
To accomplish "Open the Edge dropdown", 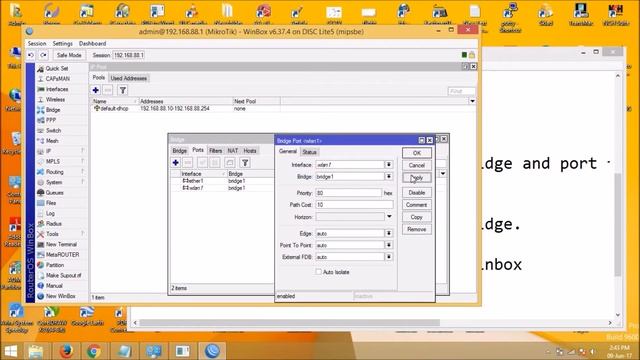I will 389,233.
